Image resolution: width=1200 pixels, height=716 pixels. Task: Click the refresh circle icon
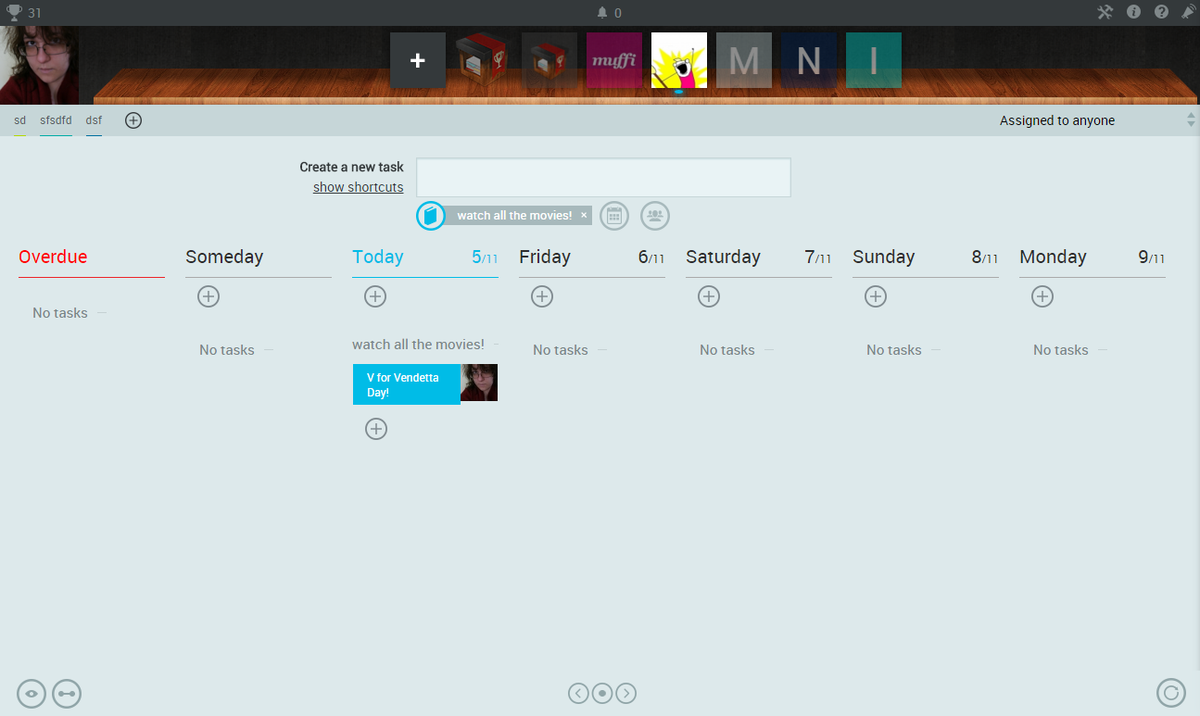(1170, 693)
